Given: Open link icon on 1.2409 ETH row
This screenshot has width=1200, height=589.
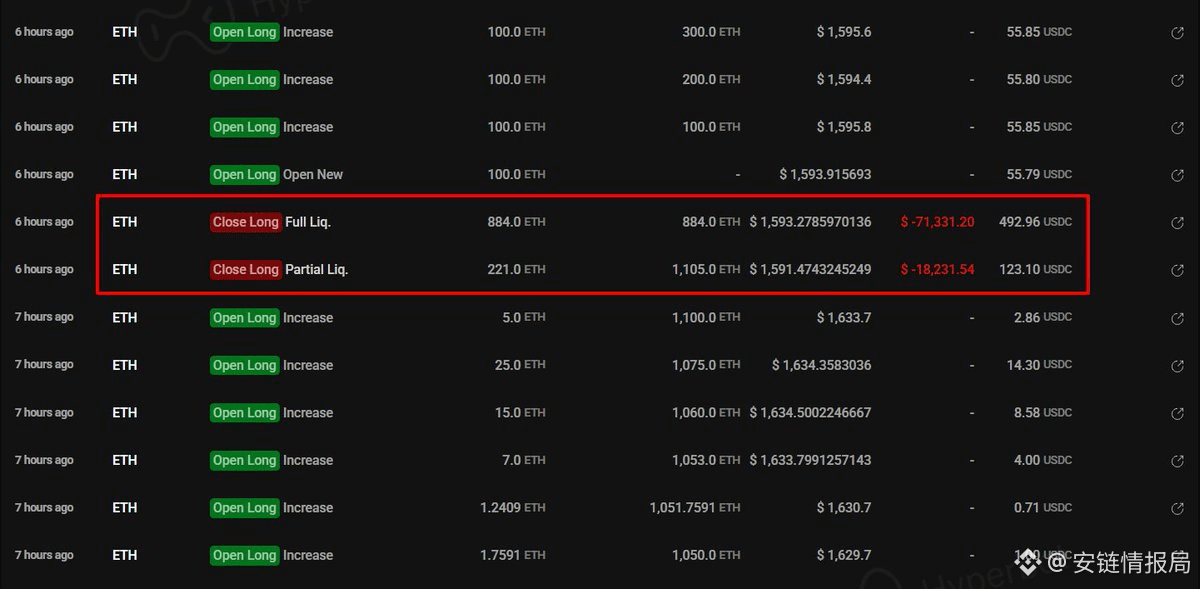Looking at the screenshot, I should click(1177, 508).
